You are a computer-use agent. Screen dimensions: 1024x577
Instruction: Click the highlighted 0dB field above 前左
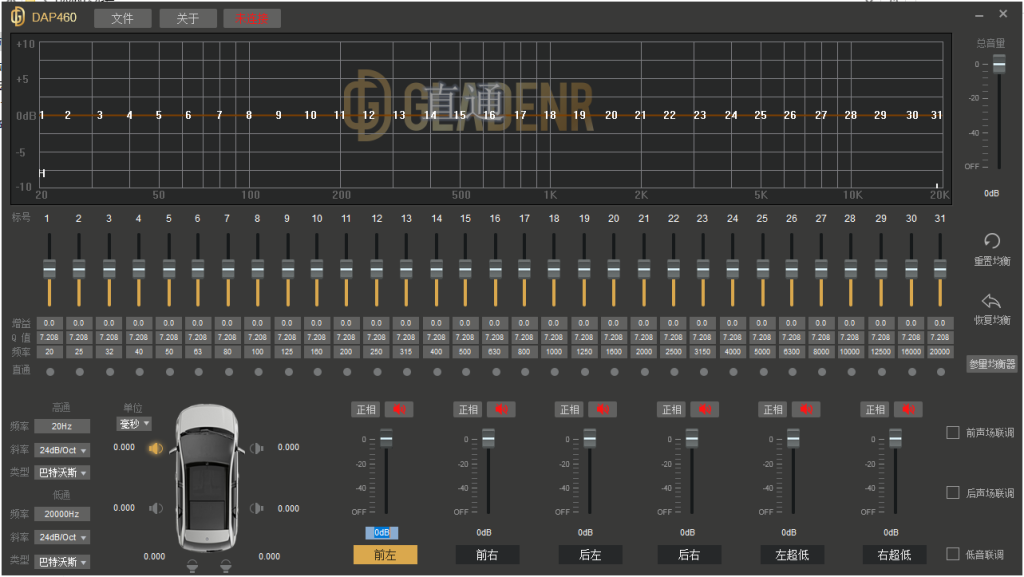click(381, 533)
